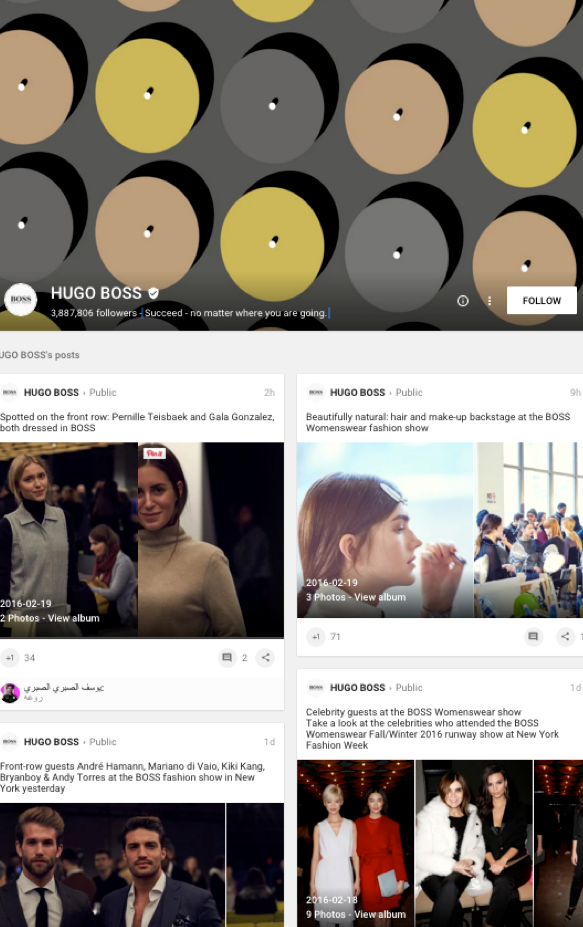This screenshot has height=927, width=583.
Task: Click the verified badge next to HUGO BOSS
Action: (153, 293)
